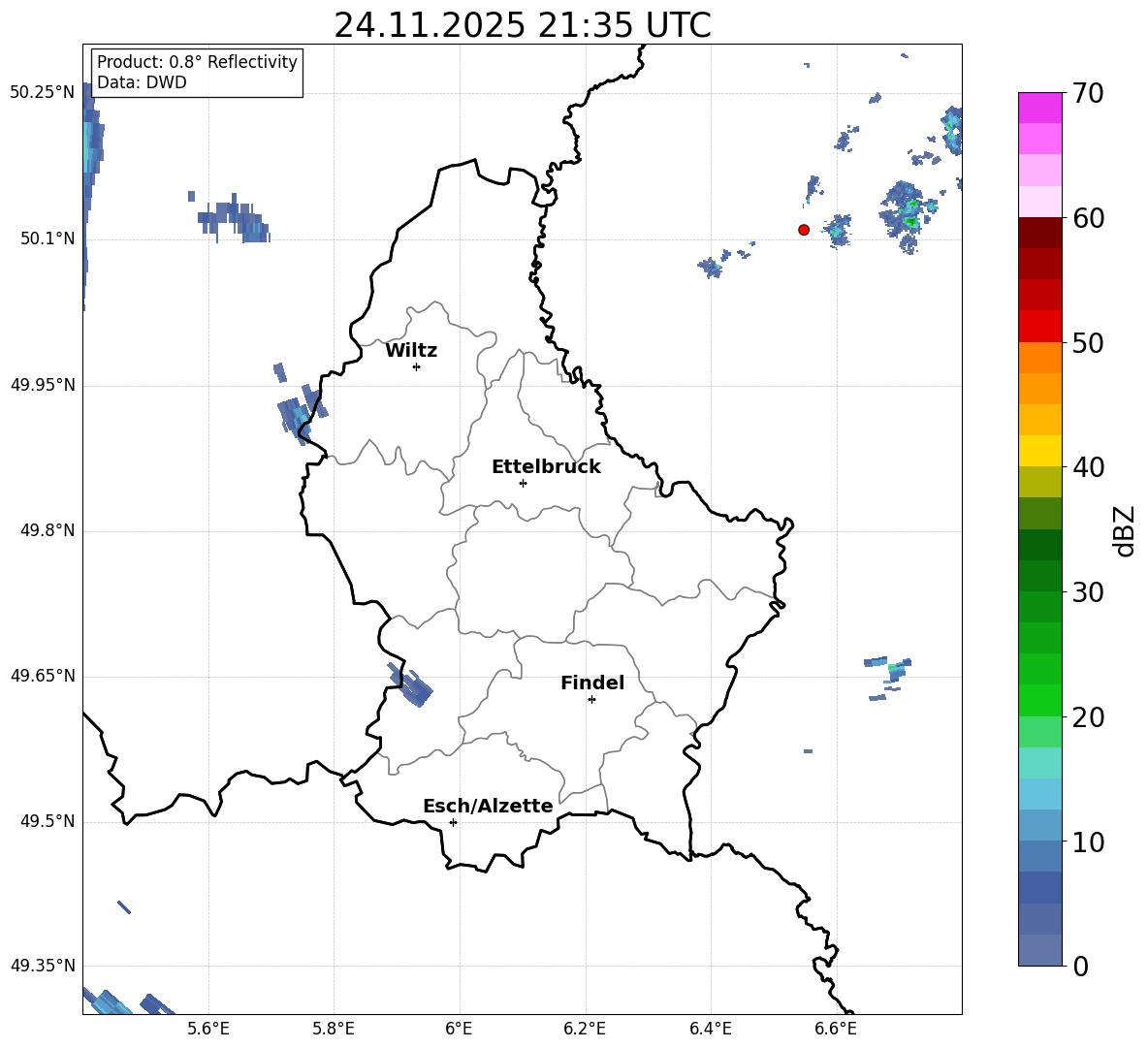Click the 24.11.2025 21:35 UTC title

(x=523, y=25)
